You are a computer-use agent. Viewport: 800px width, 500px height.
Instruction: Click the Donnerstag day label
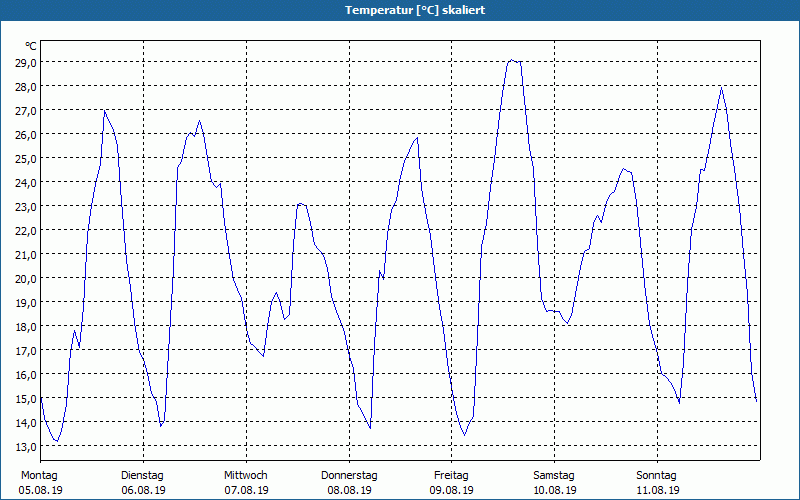(x=349, y=476)
